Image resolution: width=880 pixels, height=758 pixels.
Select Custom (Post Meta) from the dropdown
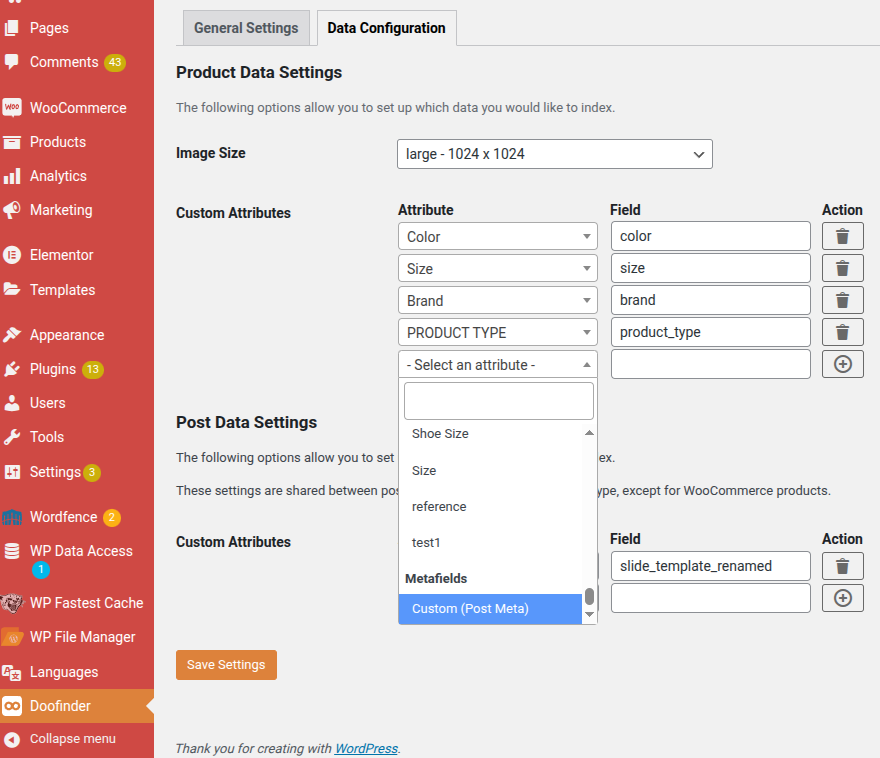point(470,607)
